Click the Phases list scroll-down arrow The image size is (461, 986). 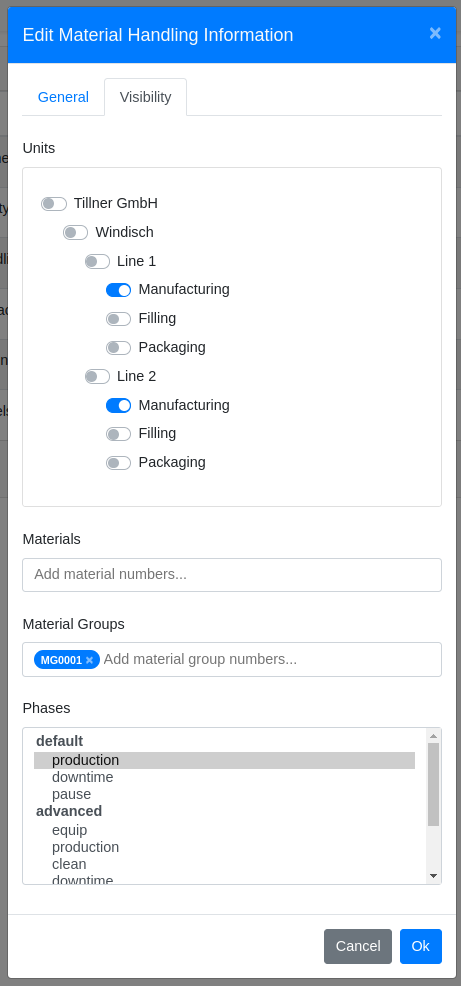(433, 875)
